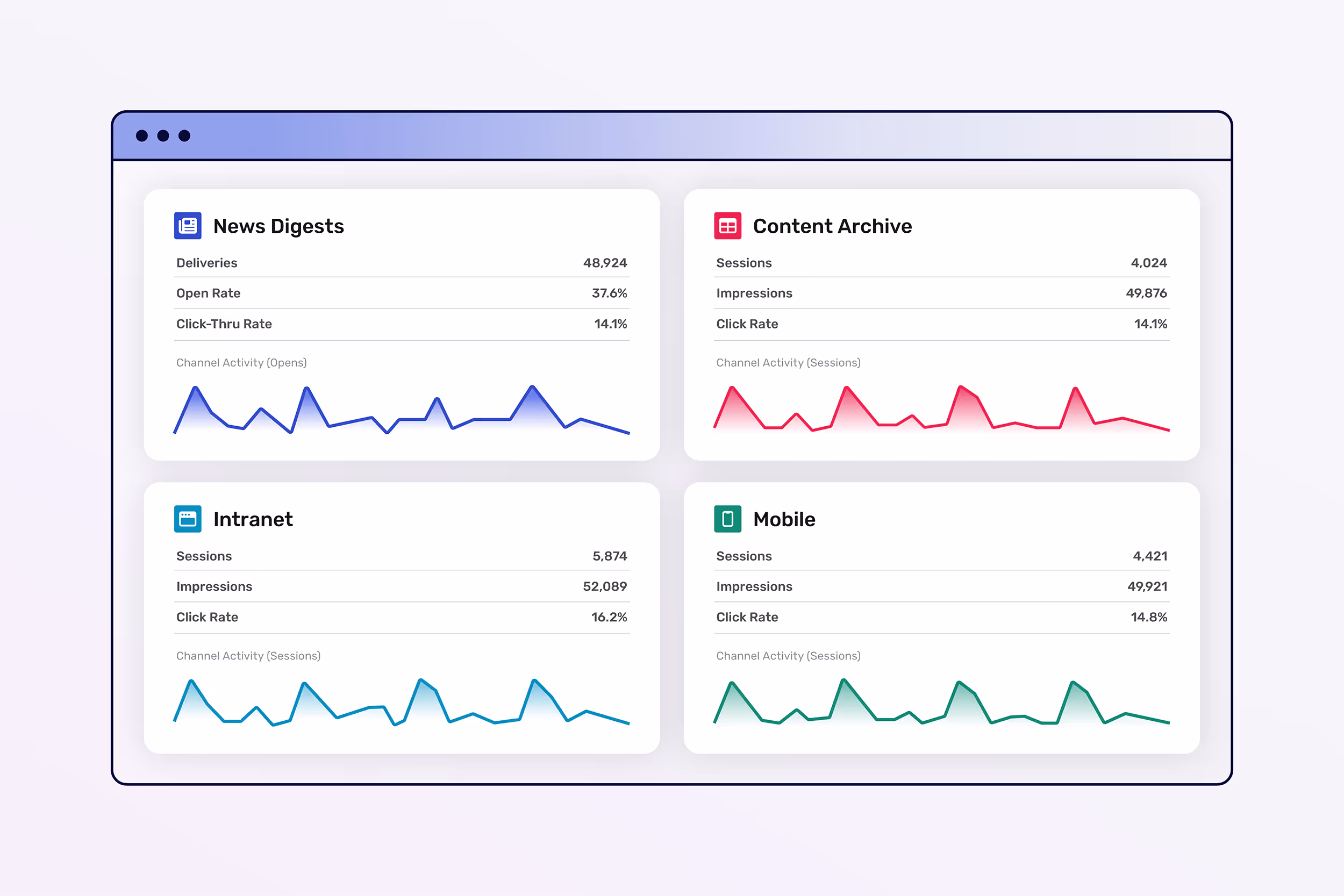Screen dimensions: 1344x896
Task: Open the News Digests panel title
Action: pos(278,226)
